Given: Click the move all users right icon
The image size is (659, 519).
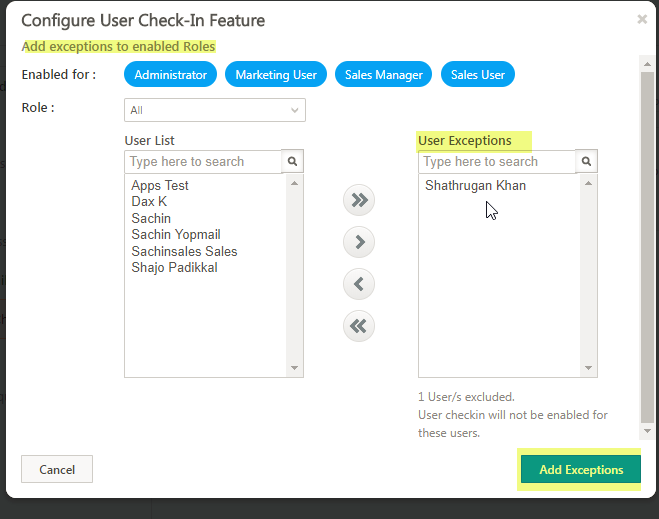Looking at the screenshot, I should 358,200.
